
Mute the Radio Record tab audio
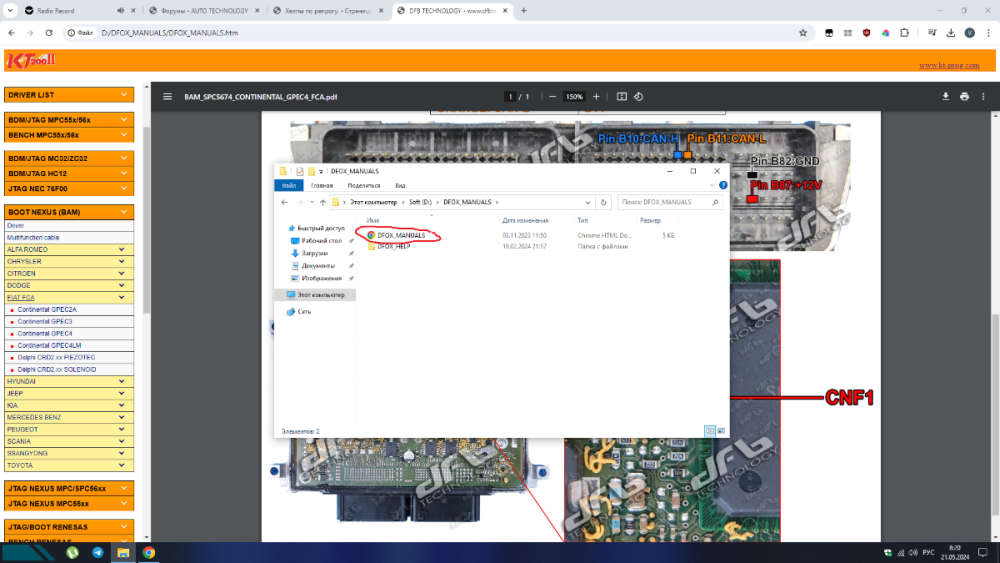tap(120, 11)
